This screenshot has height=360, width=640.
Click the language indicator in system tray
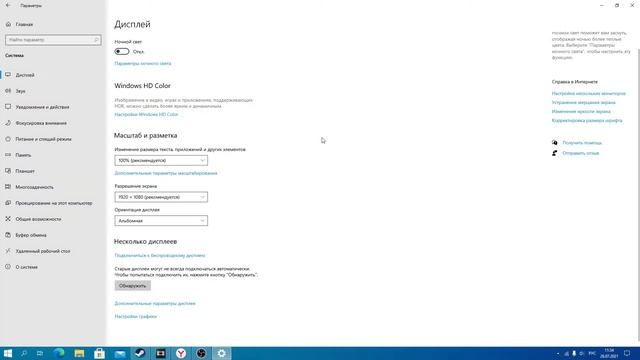coord(592,353)
